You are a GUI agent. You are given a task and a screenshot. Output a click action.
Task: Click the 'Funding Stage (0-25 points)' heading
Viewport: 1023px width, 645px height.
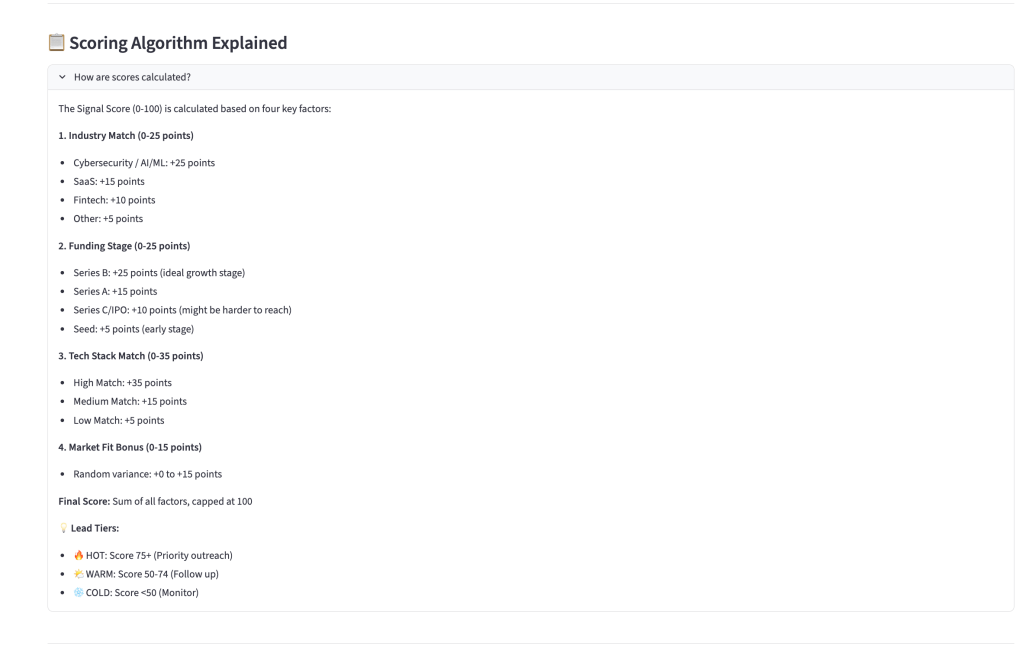(124, 245)
